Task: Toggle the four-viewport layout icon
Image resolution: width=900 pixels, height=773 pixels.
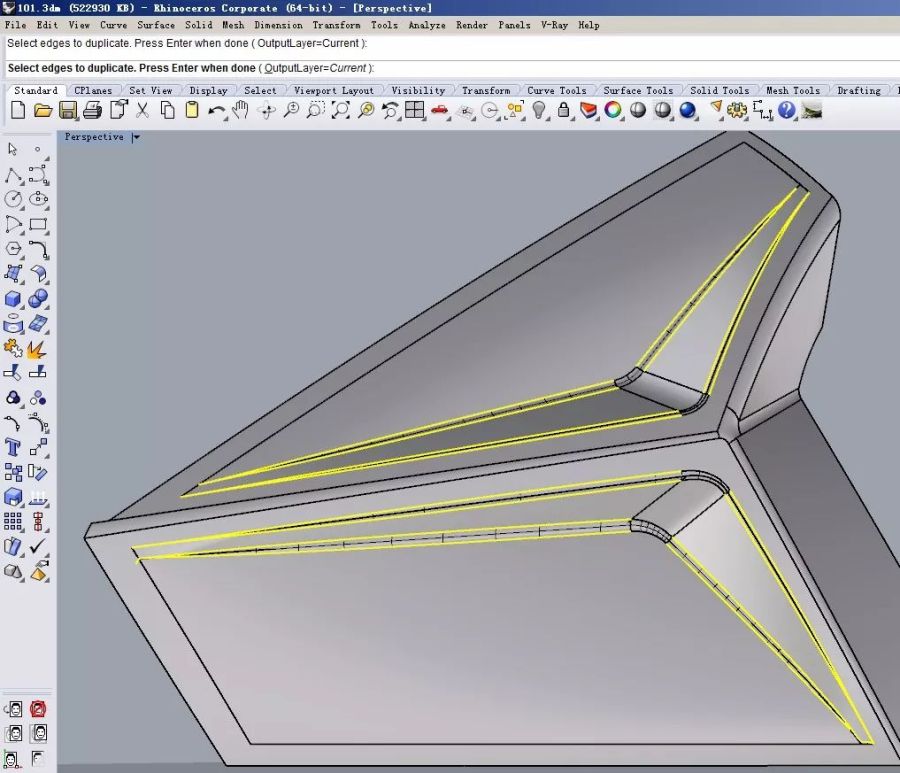Action: 415,111
